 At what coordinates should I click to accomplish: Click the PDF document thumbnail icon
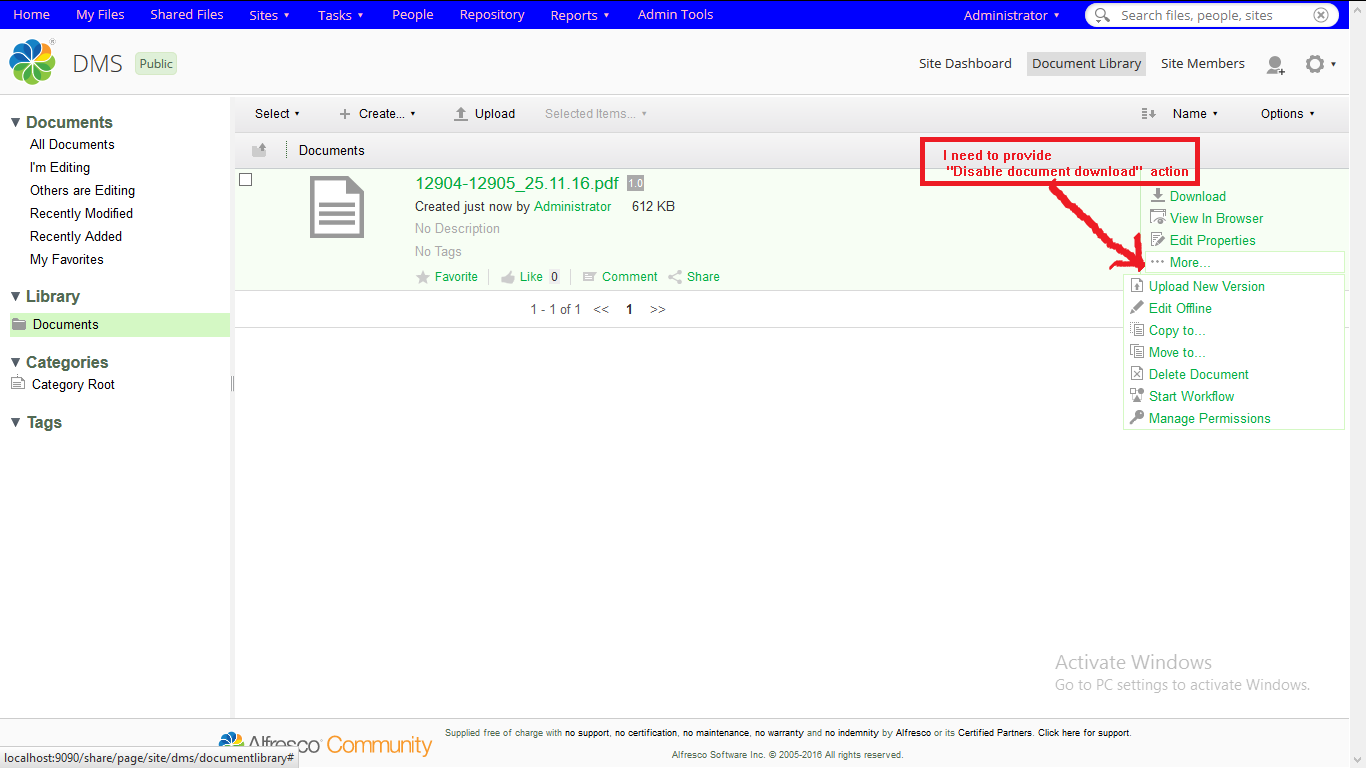pyautogui.click(x=337, y=207)
